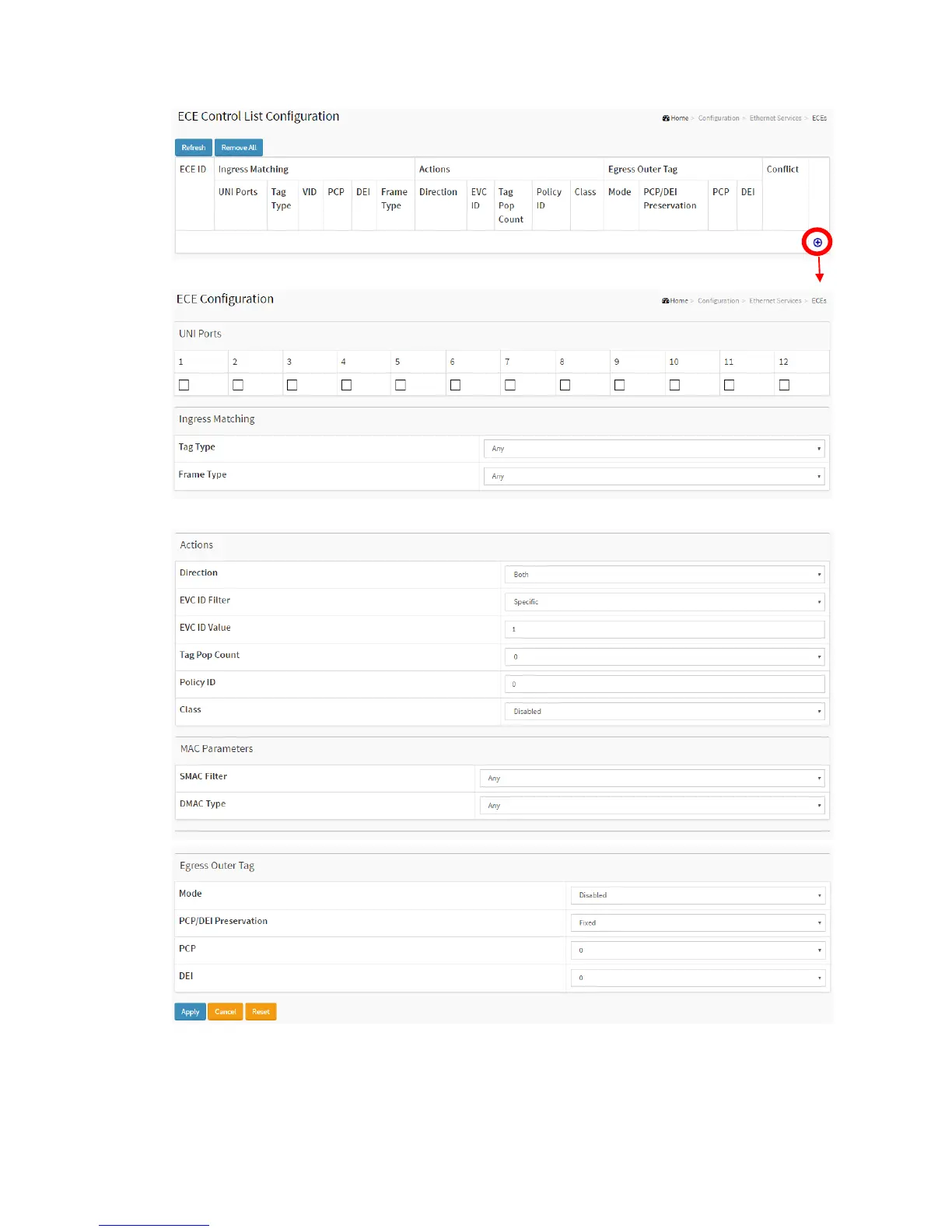Open the EVC ID Filter dropdown

point(665,602)
